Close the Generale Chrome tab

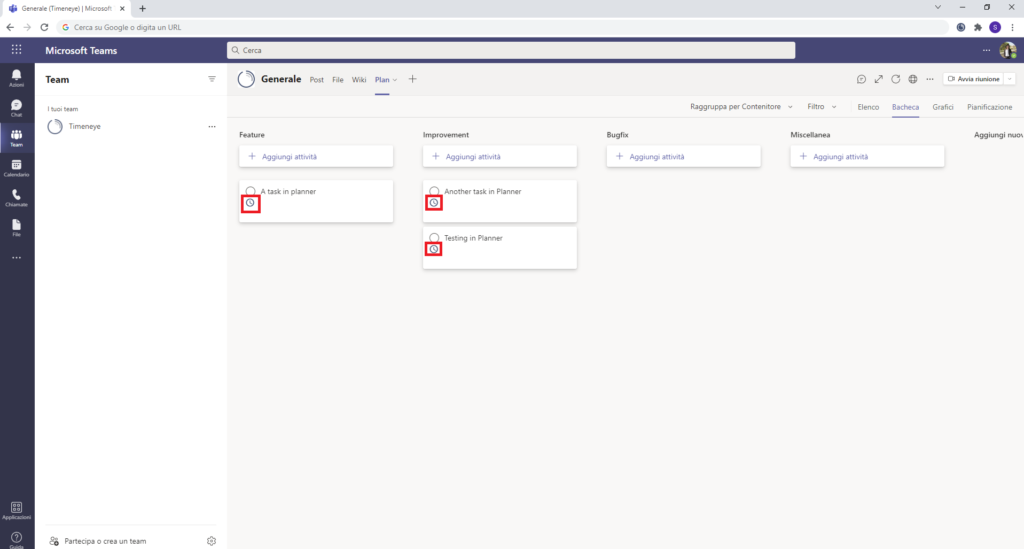pyautogui.click(x=122, y=8)
